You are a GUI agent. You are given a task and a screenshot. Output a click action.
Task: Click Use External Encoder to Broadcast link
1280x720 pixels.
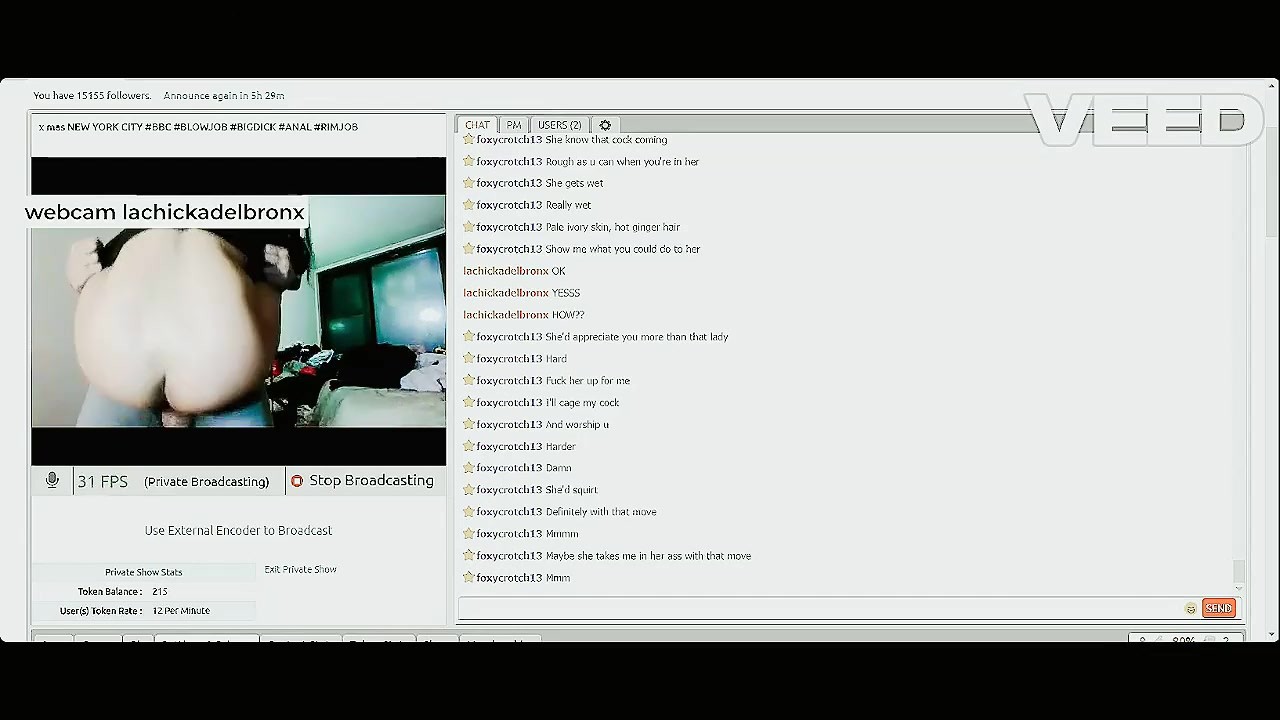pos(238,531)
